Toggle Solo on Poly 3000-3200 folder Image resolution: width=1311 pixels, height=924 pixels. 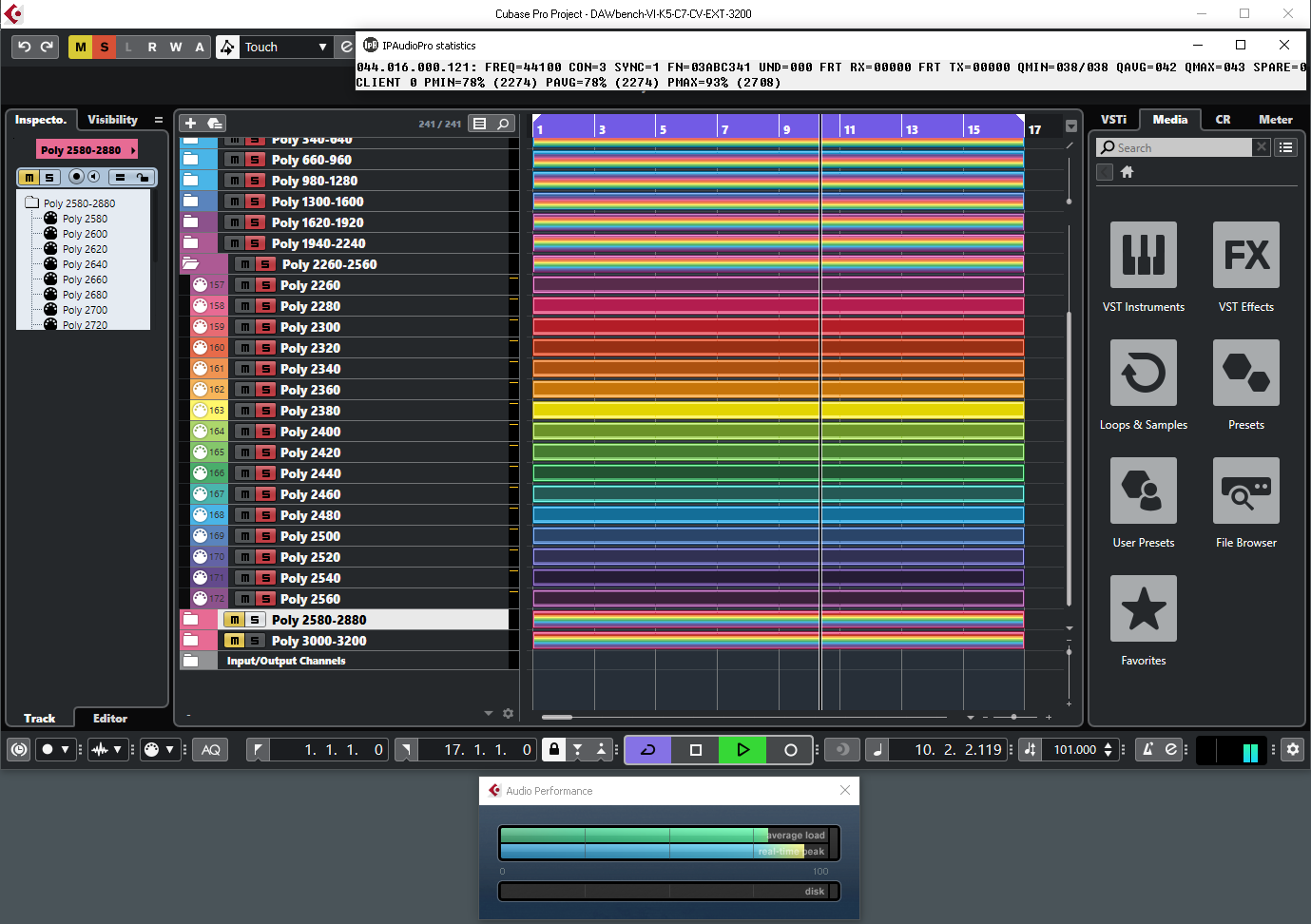(x=255, y=641)
